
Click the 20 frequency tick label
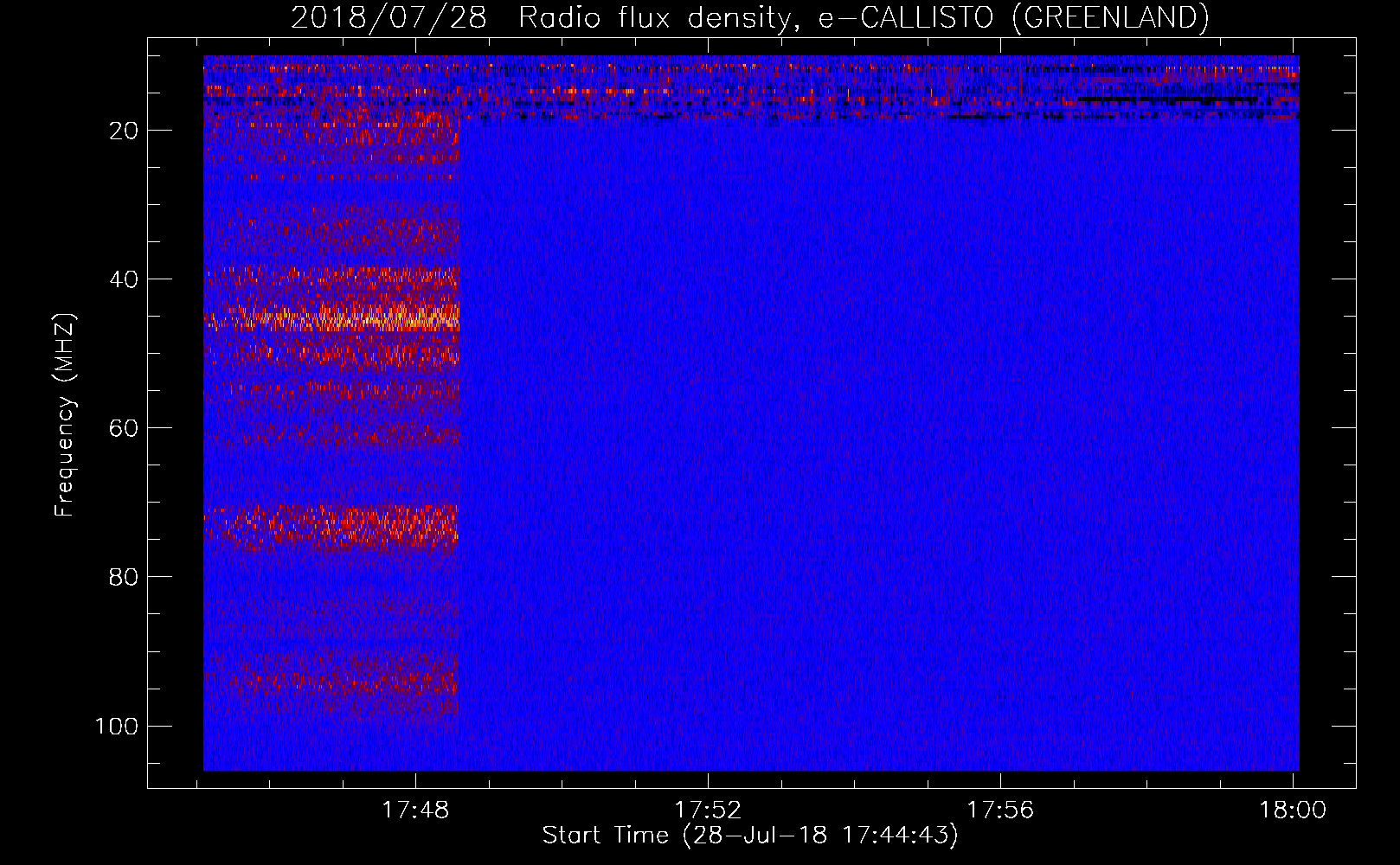coord(124,131)
